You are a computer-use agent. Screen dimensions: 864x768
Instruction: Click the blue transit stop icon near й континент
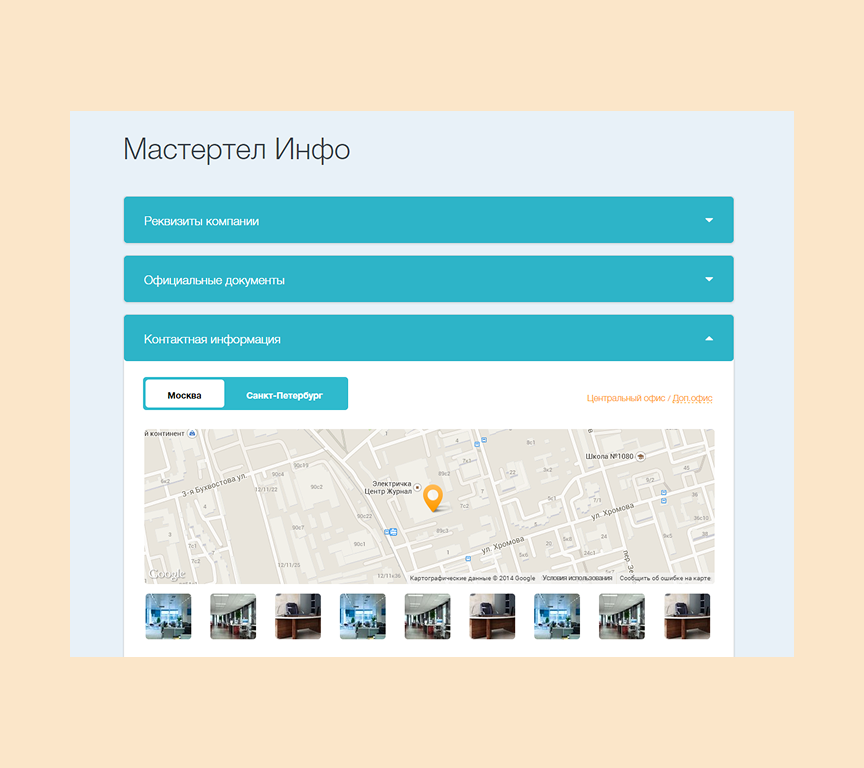point(192,432)
